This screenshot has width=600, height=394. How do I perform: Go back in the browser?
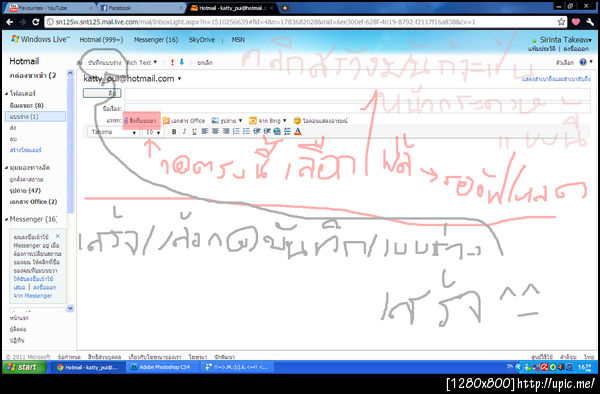(10, 22)
